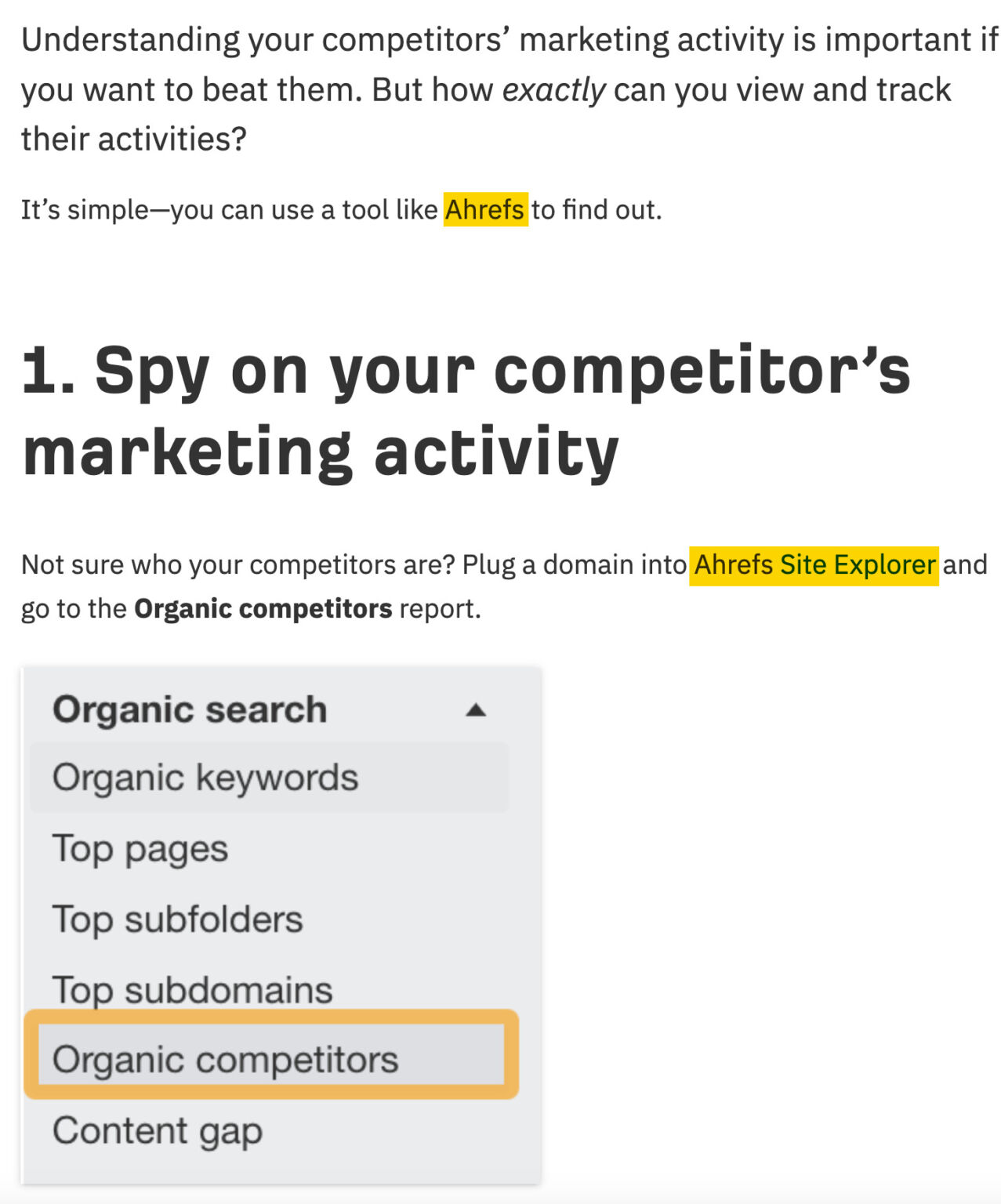
Task: Click the italicized word exactly
Action: tap(557, 89)
